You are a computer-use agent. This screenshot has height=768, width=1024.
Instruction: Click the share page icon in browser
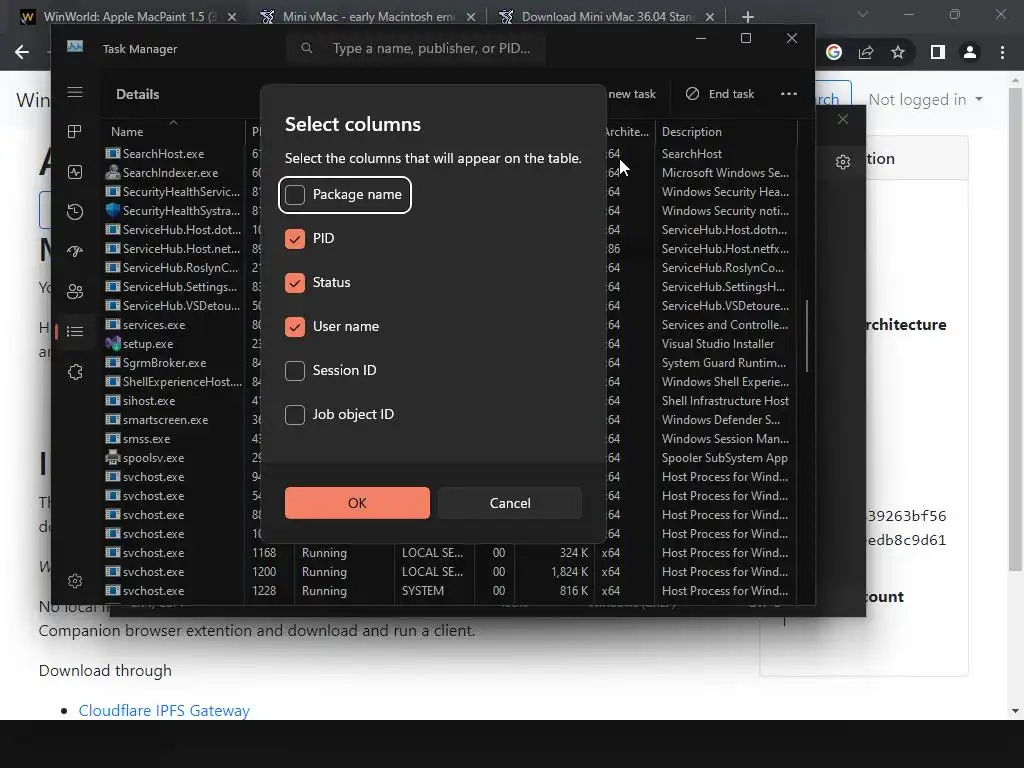pyautogui.click(x=866, y=52)
